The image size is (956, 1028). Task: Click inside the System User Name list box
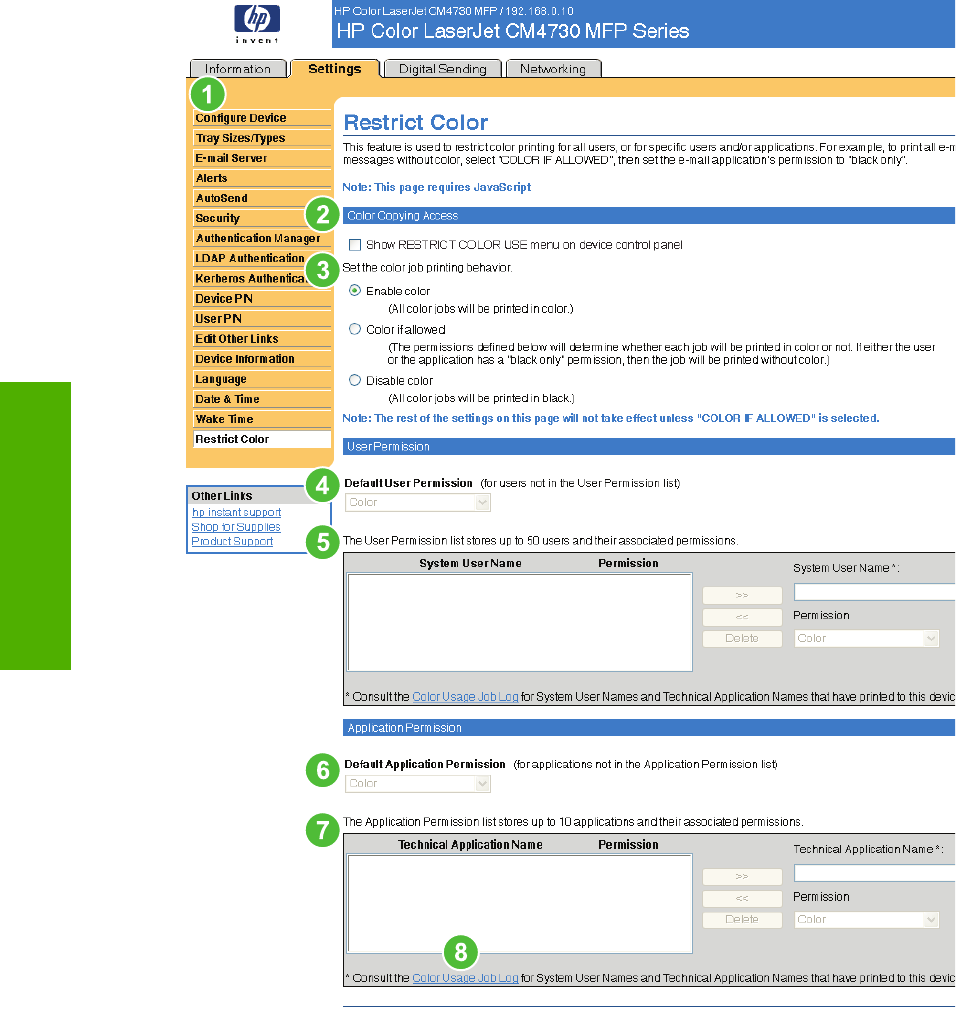(x=520, y=623)
